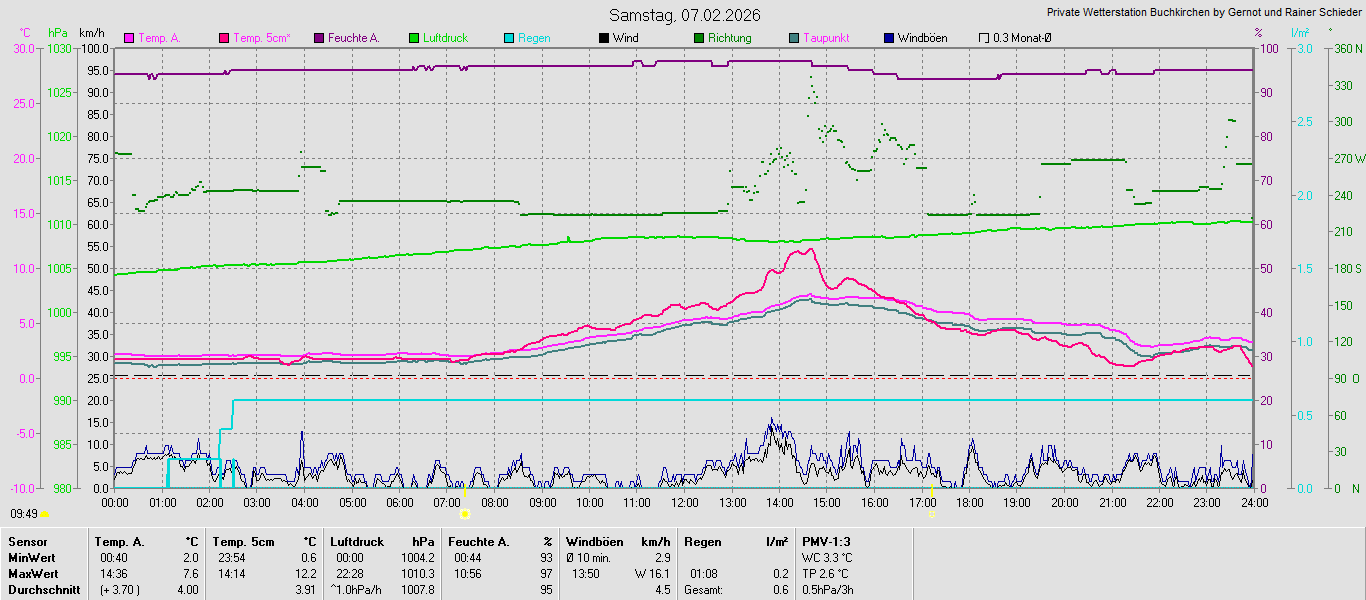Click the cyan Regen legend square
1366x600 pixels.
coord(509,38)
